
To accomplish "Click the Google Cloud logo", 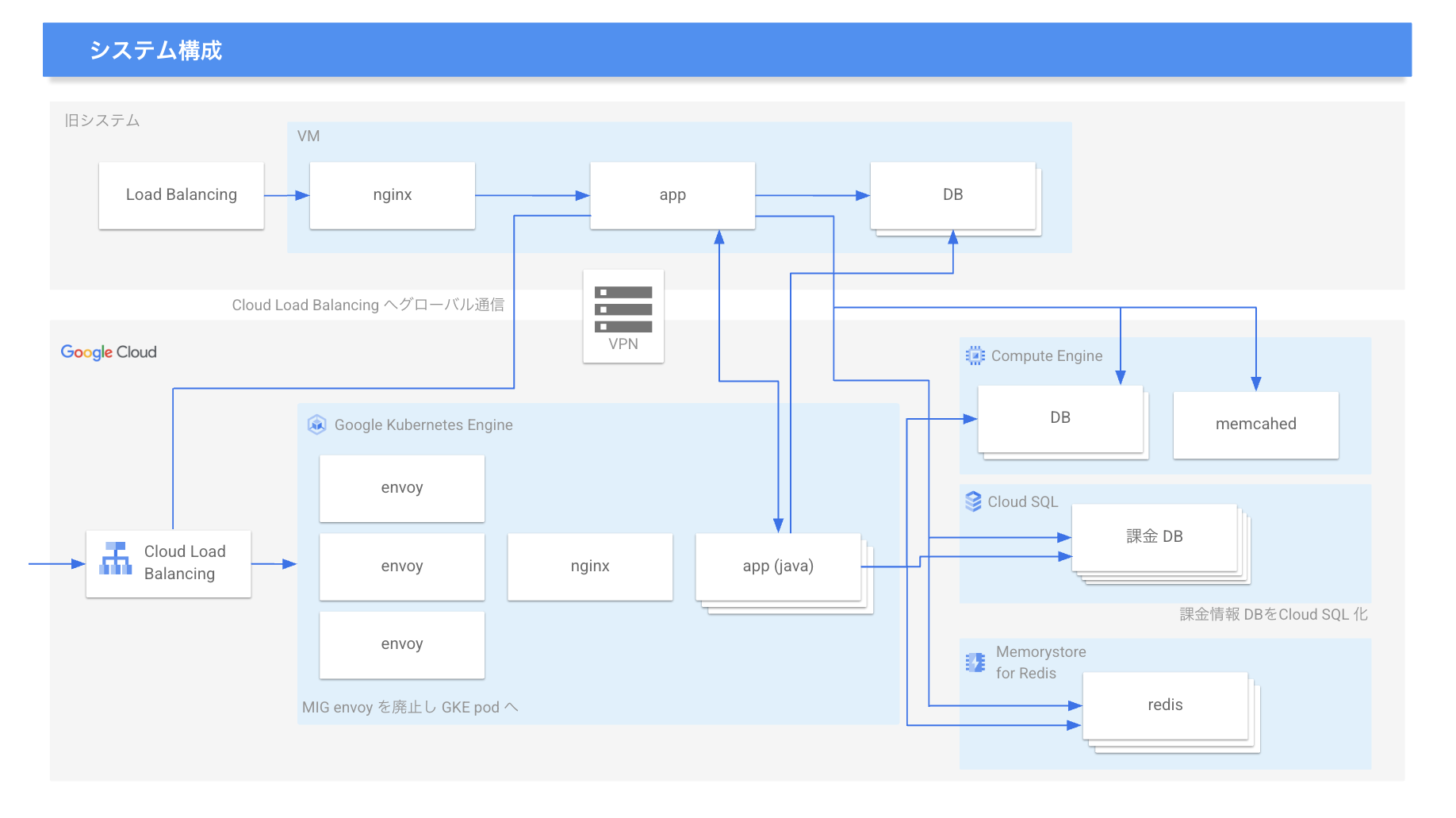I will (109, 352).
